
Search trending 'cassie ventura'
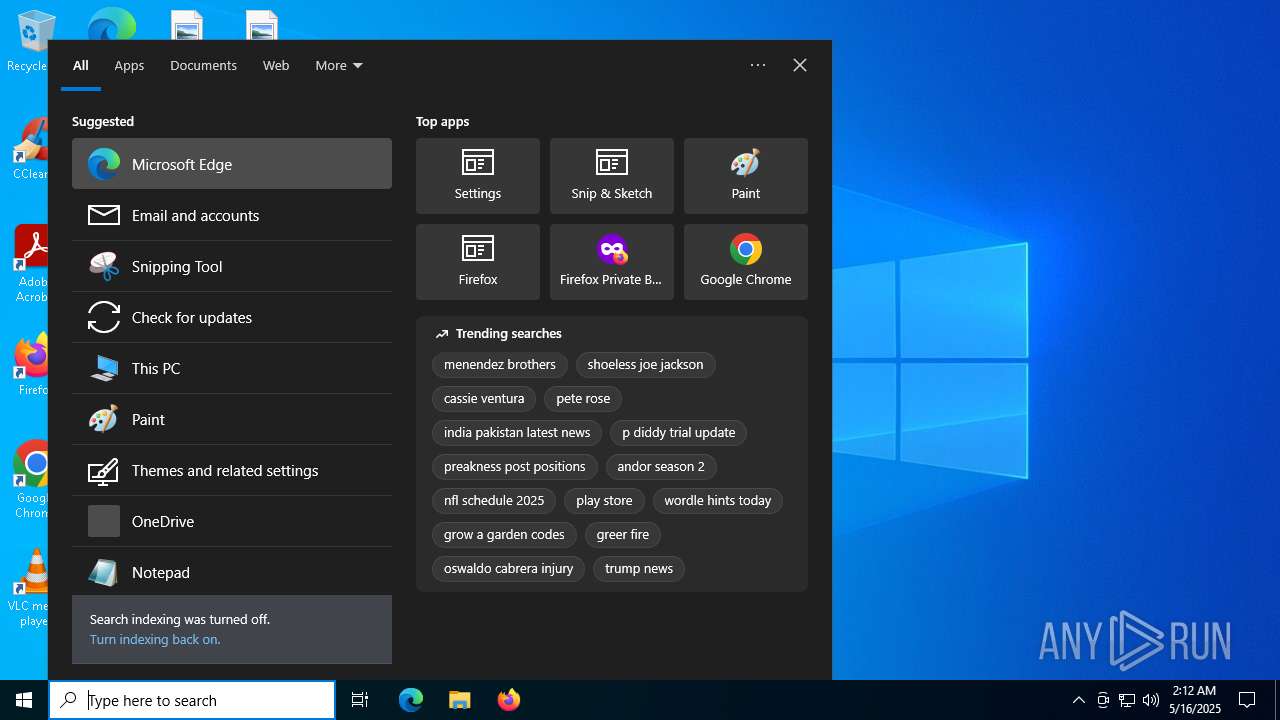pos(484,399)
